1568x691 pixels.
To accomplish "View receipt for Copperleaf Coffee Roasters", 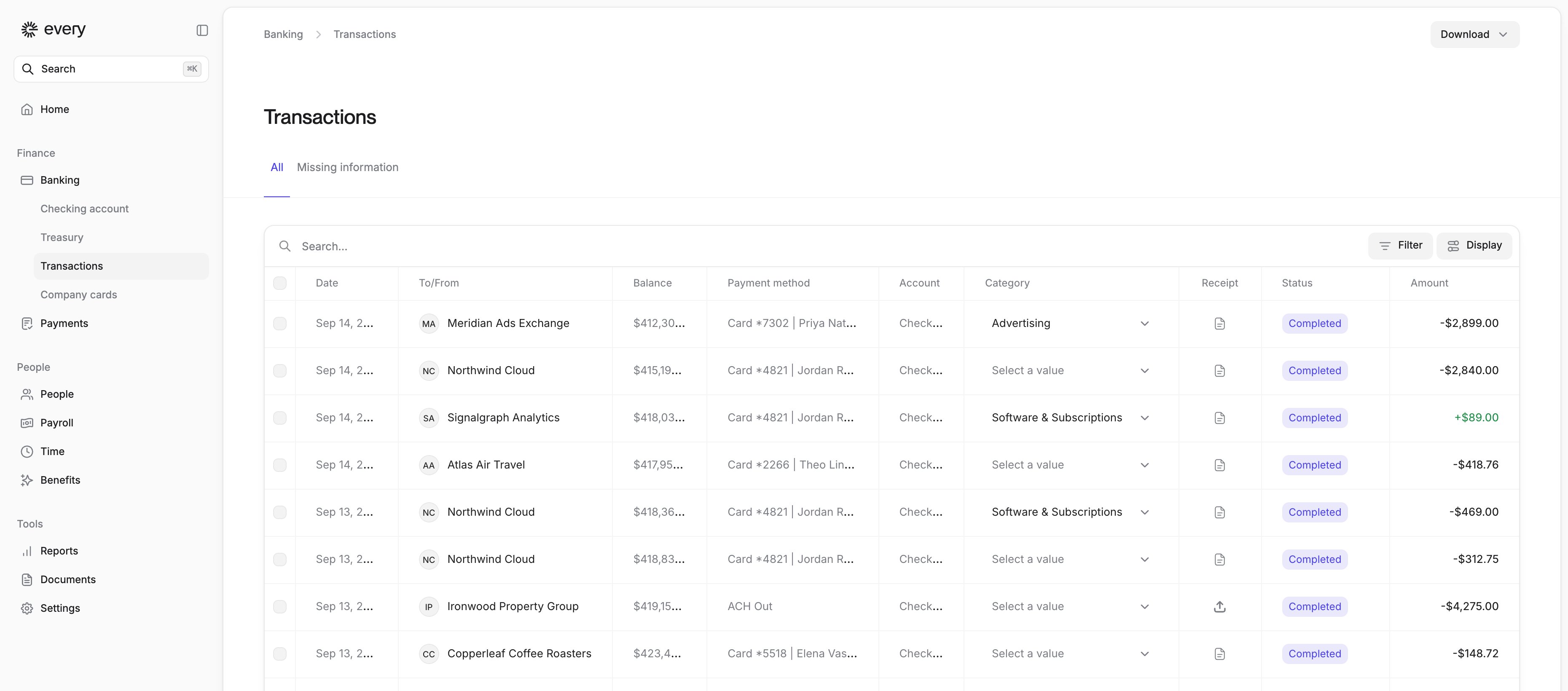I will coord(1219,654).
